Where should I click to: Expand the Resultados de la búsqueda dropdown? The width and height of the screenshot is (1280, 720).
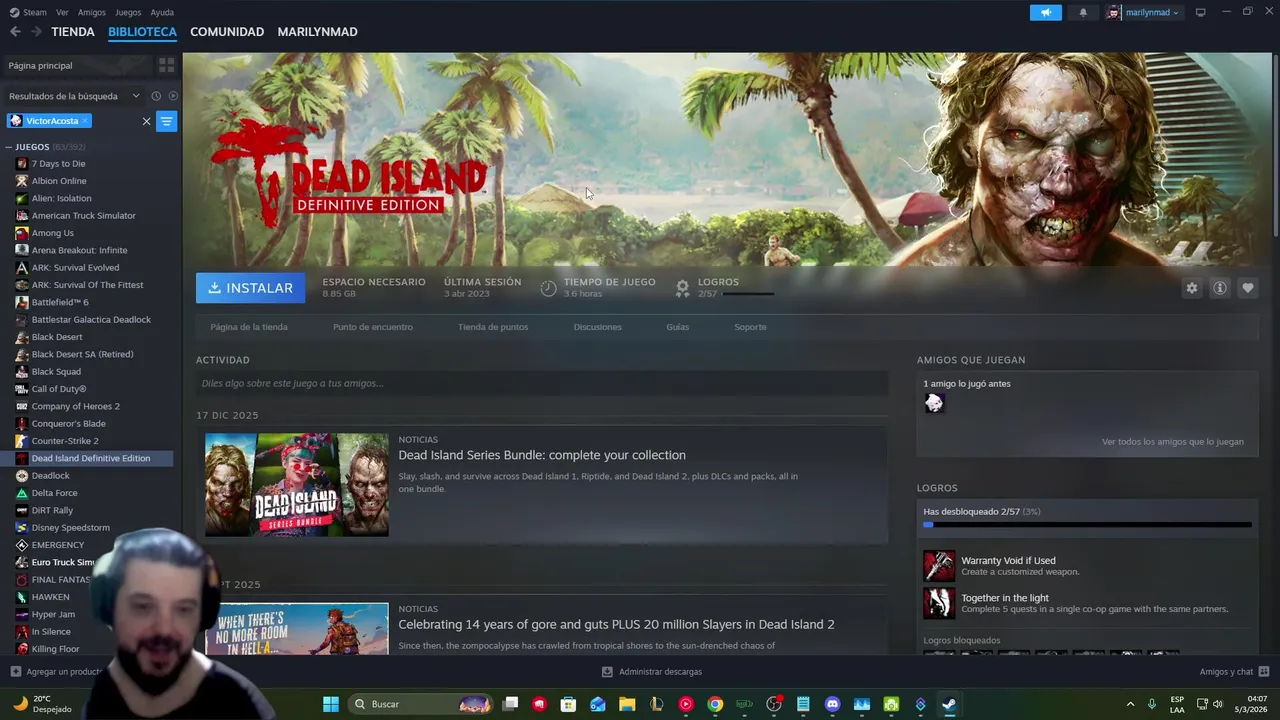(x=74, y=96)
